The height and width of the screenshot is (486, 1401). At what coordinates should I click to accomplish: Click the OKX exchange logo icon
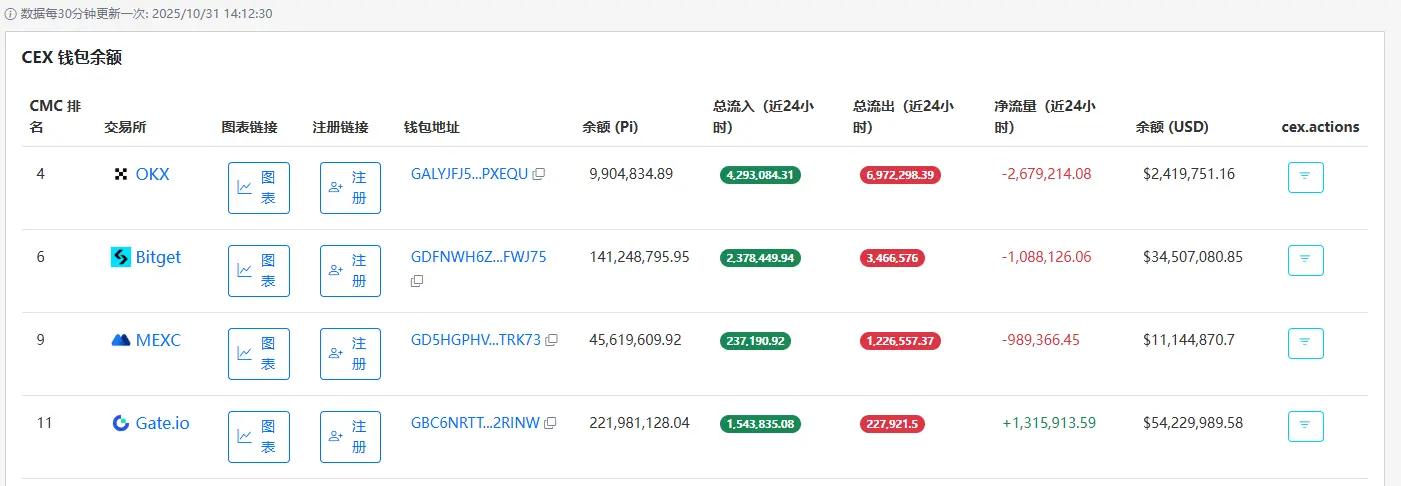click(121, 174)
